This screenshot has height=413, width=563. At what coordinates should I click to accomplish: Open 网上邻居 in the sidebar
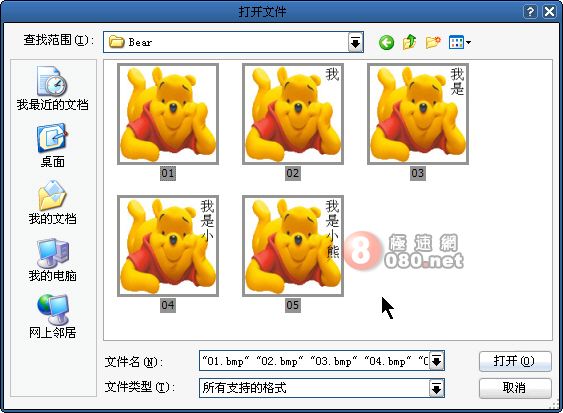52,317
